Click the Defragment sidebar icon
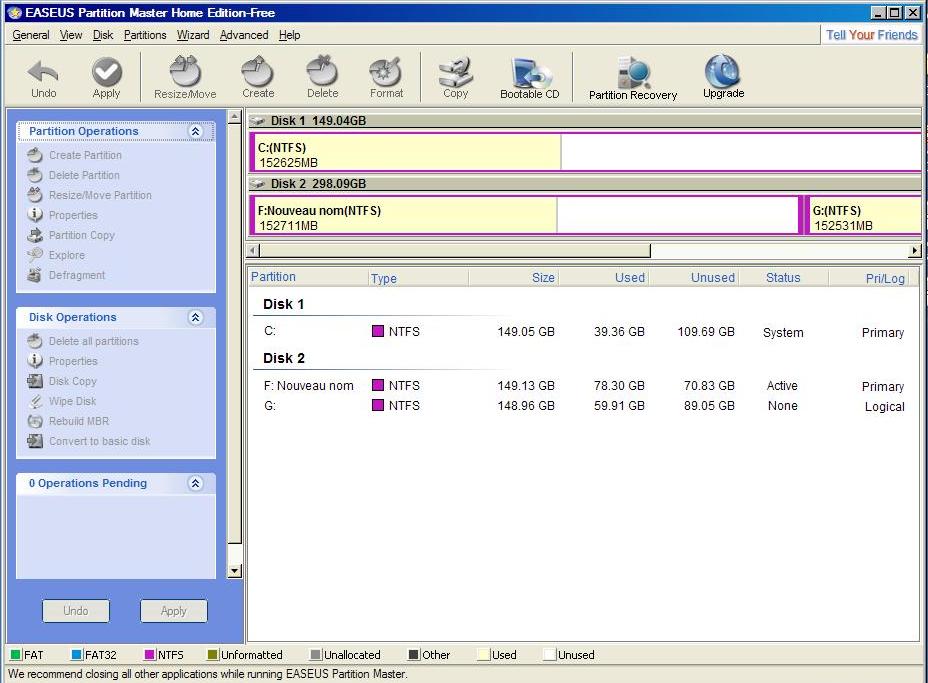The image size is (928, 683). tap(36, 275)
